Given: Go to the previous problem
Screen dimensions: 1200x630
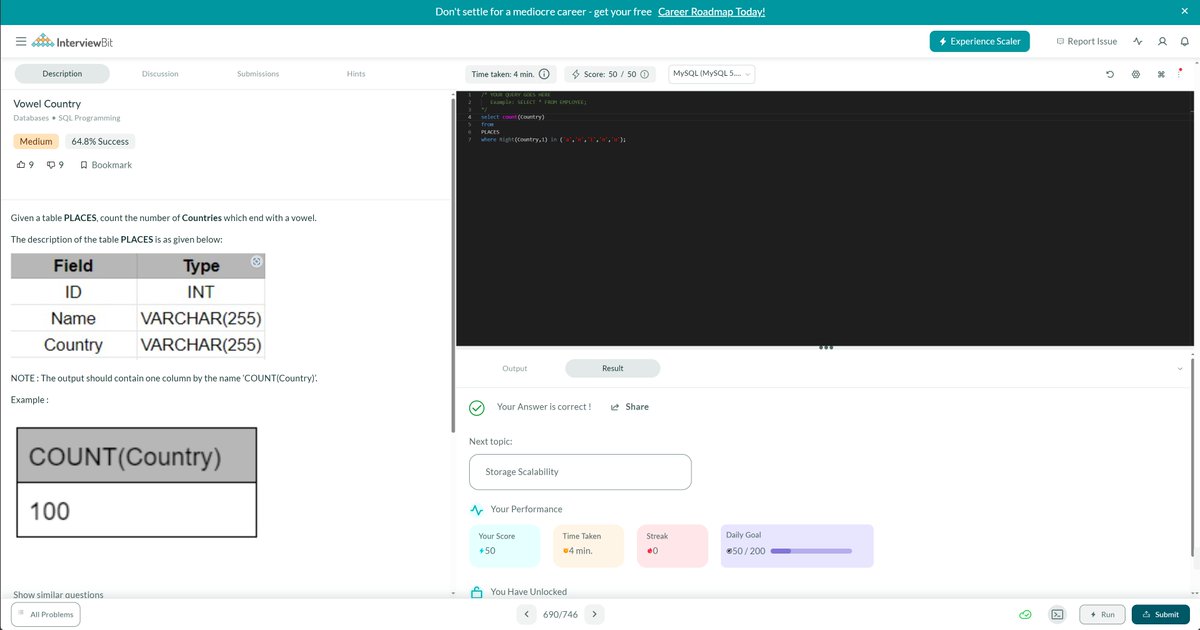Looking at the screenshot, I should (527, 614).
